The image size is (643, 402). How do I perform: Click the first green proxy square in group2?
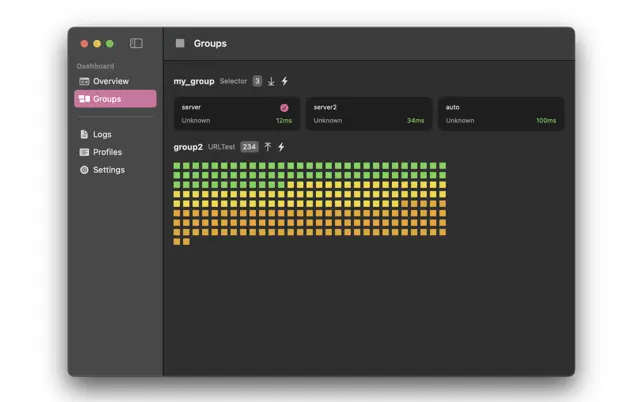[x=177, y=166]
